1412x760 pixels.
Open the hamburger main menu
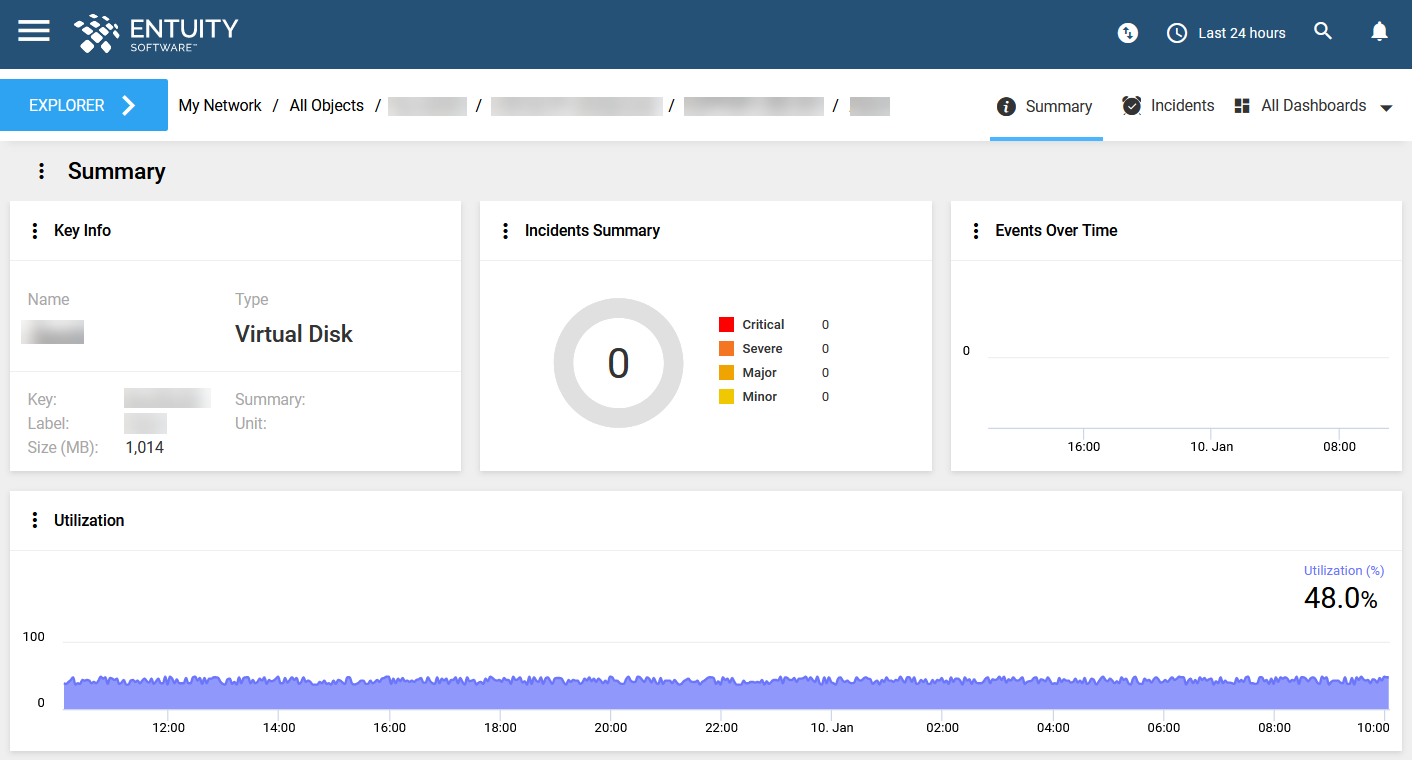[x=34, y=31]
